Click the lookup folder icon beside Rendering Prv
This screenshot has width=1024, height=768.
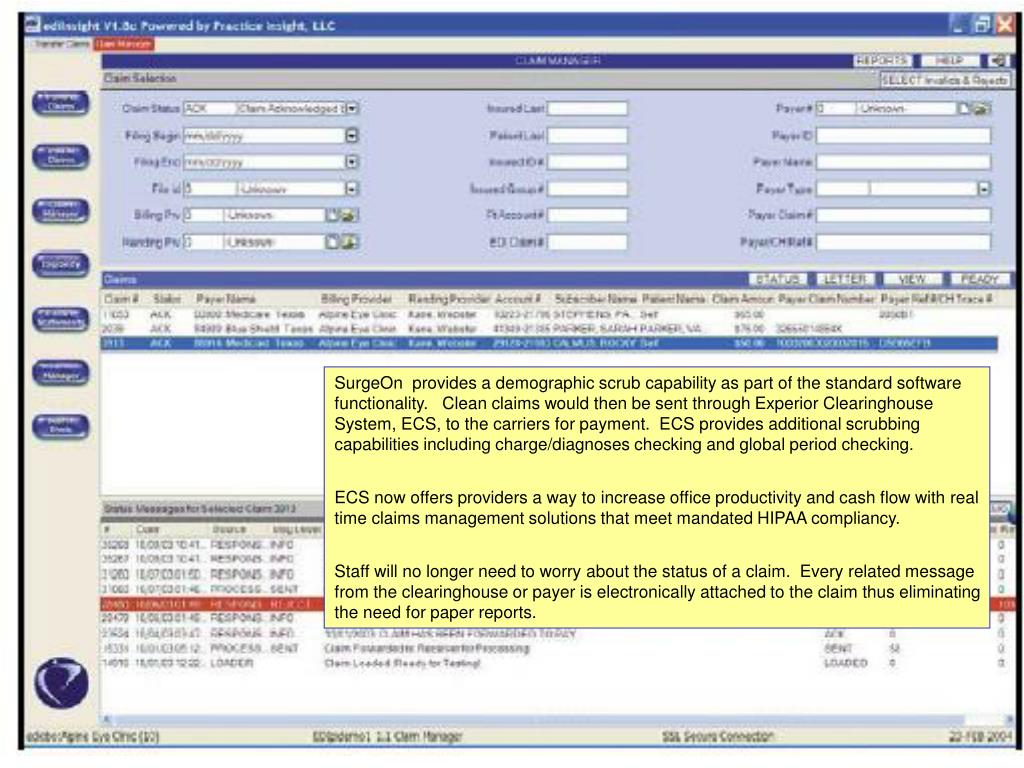click(349, 242)
